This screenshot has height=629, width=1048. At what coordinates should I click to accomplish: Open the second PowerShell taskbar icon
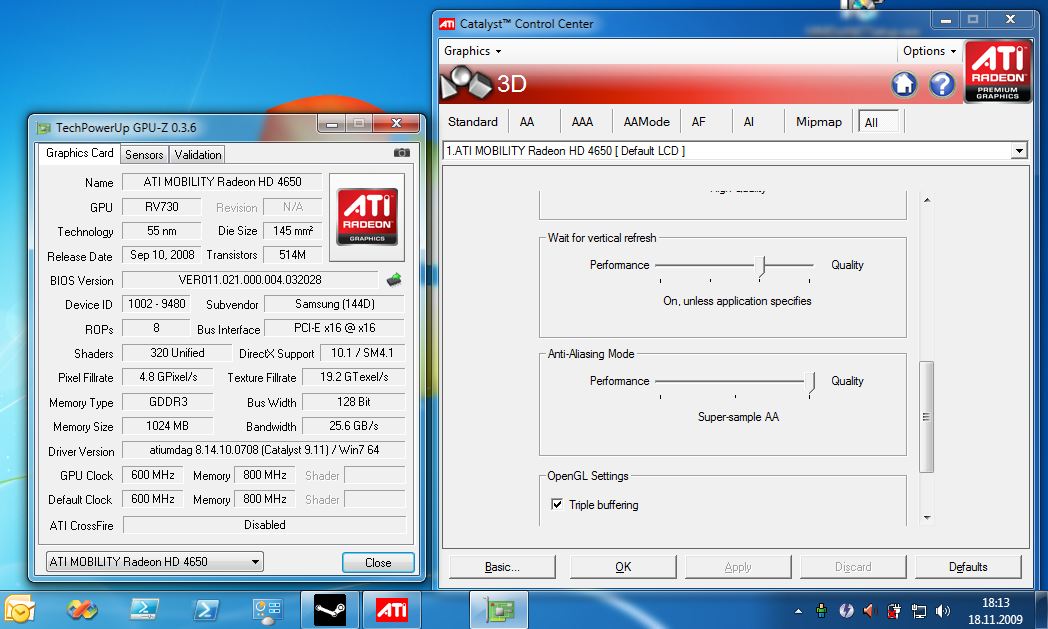(x=206, y=610)
